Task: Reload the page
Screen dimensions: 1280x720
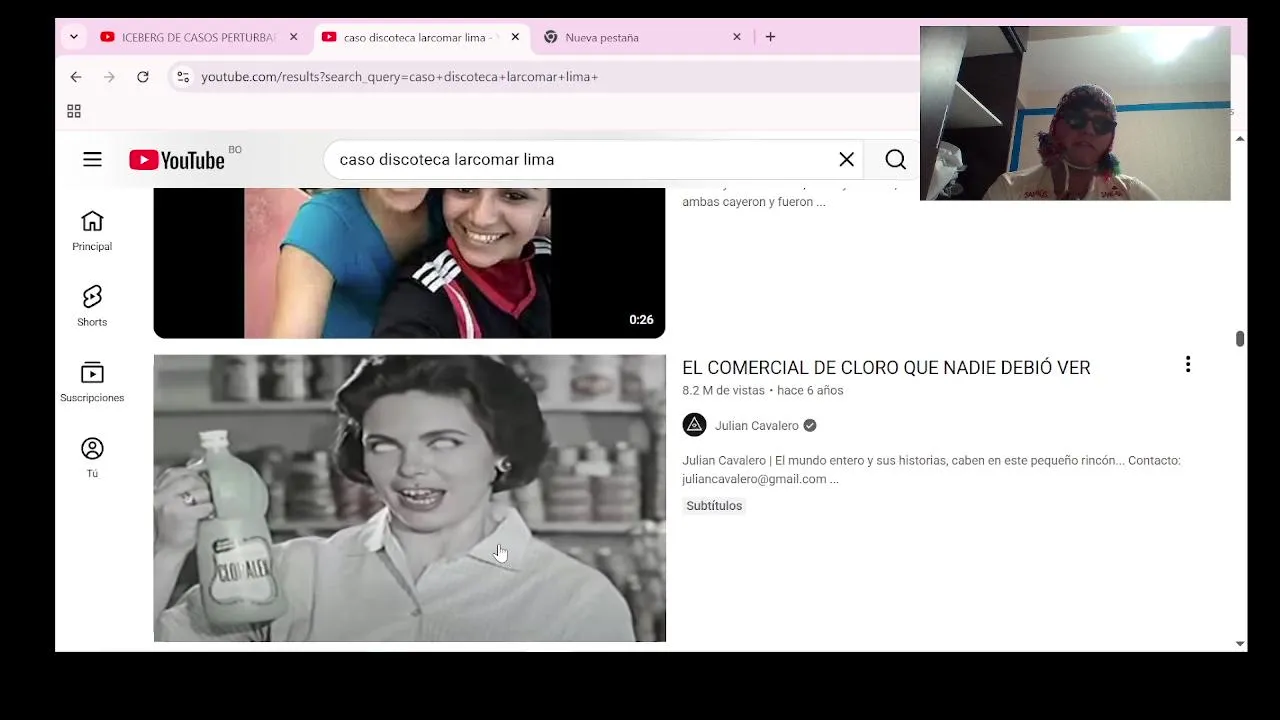Action: pyautogui.click(x=143, y=76)
